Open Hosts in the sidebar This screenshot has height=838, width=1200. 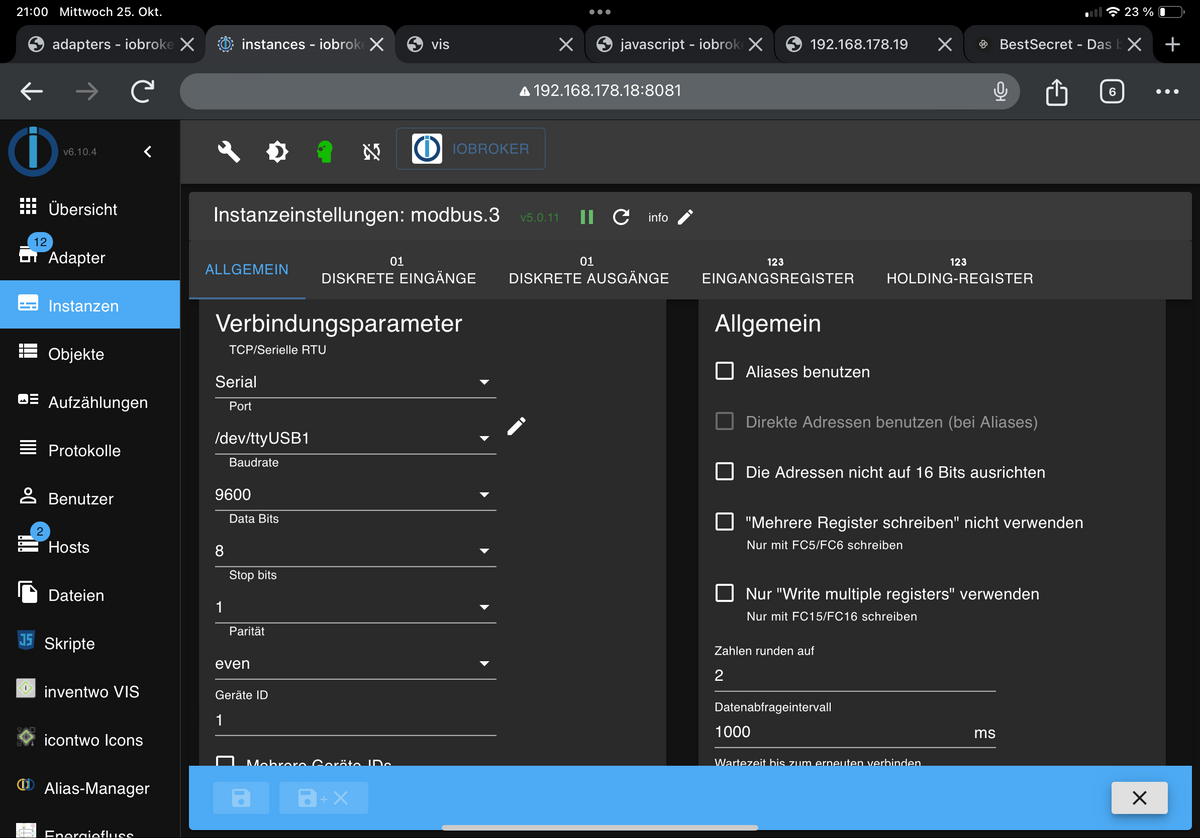pos(90,546)
